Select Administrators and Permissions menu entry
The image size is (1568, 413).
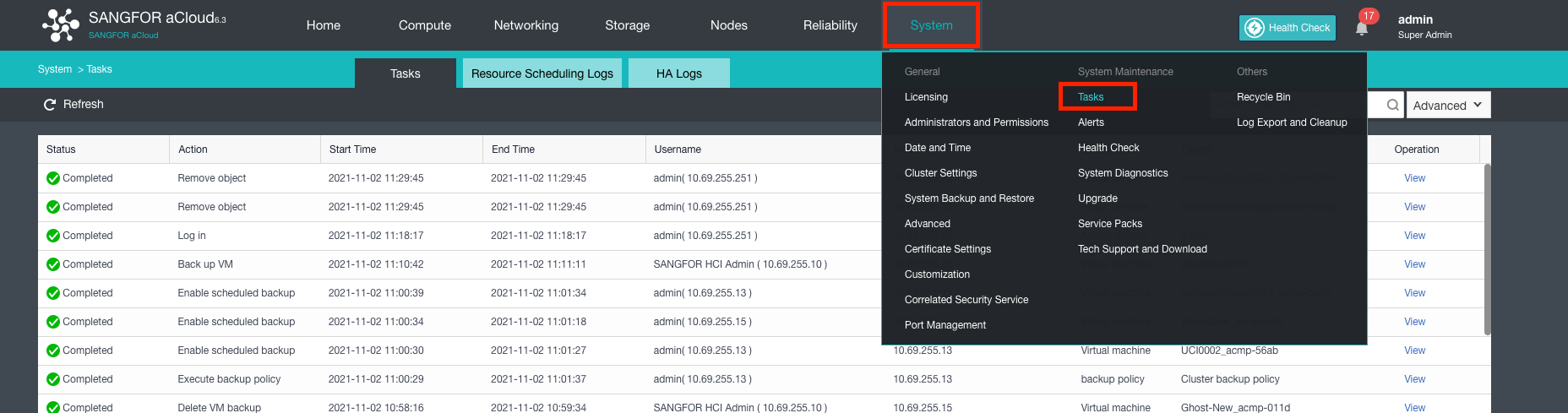click(977, 122)
